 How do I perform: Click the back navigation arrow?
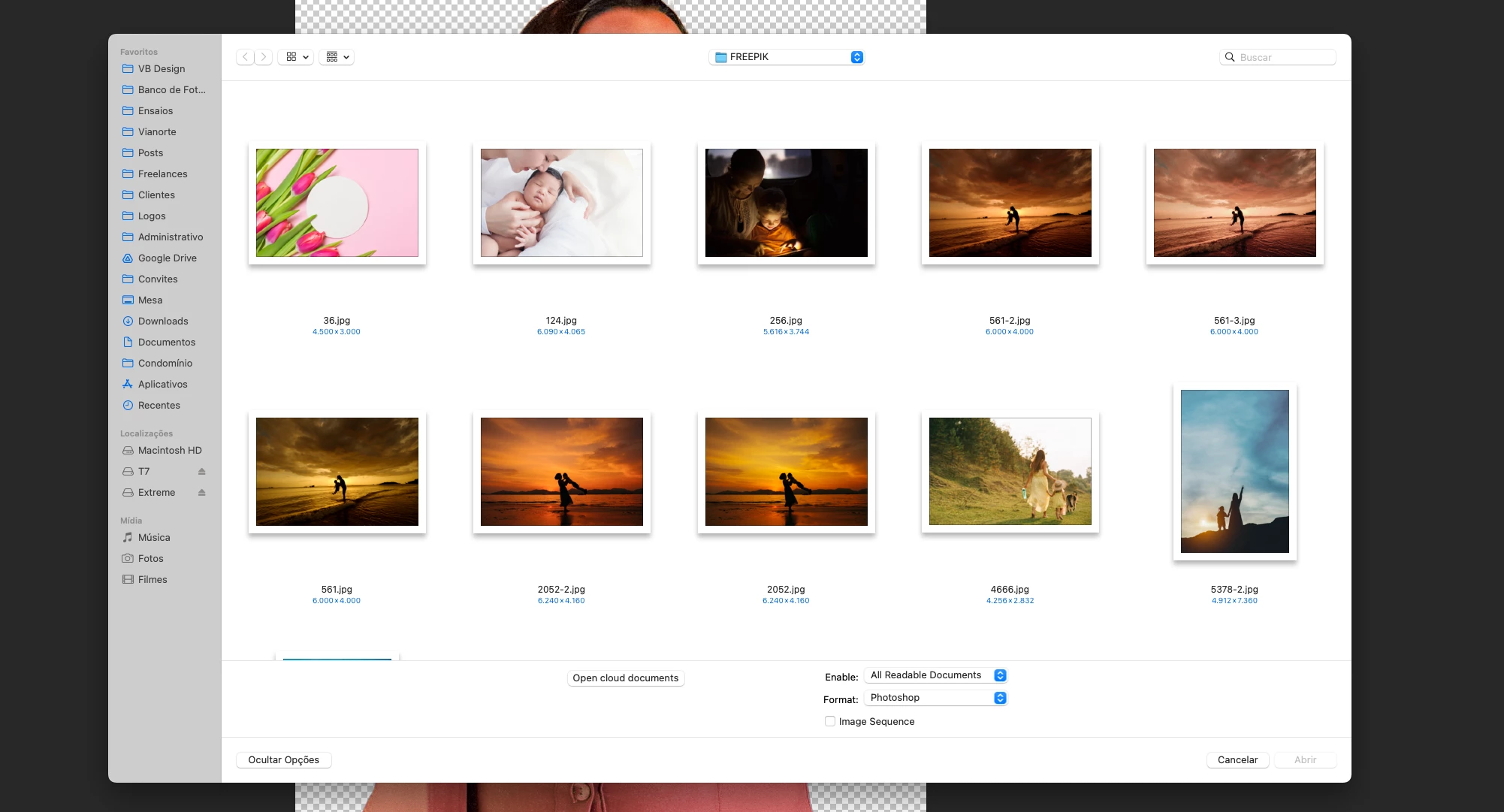[x=245, y=57]
